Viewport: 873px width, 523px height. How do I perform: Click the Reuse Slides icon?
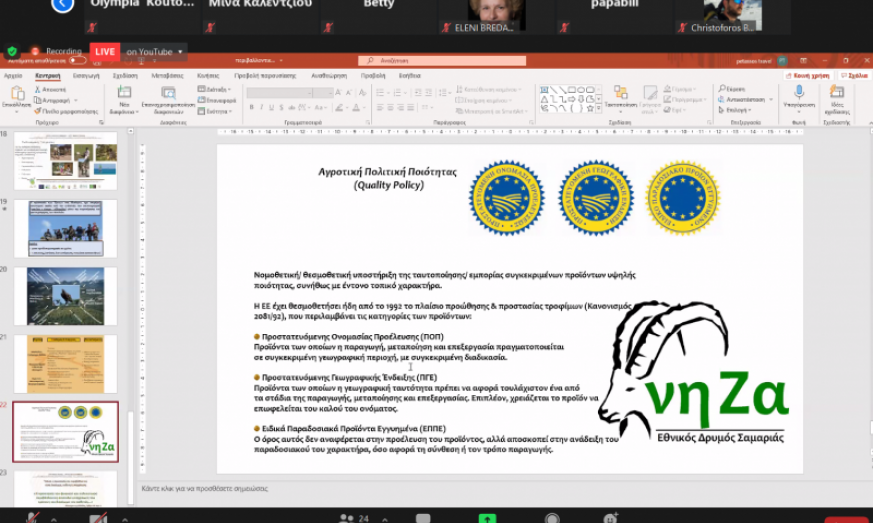pyautogui.click(x=168, y=92)
